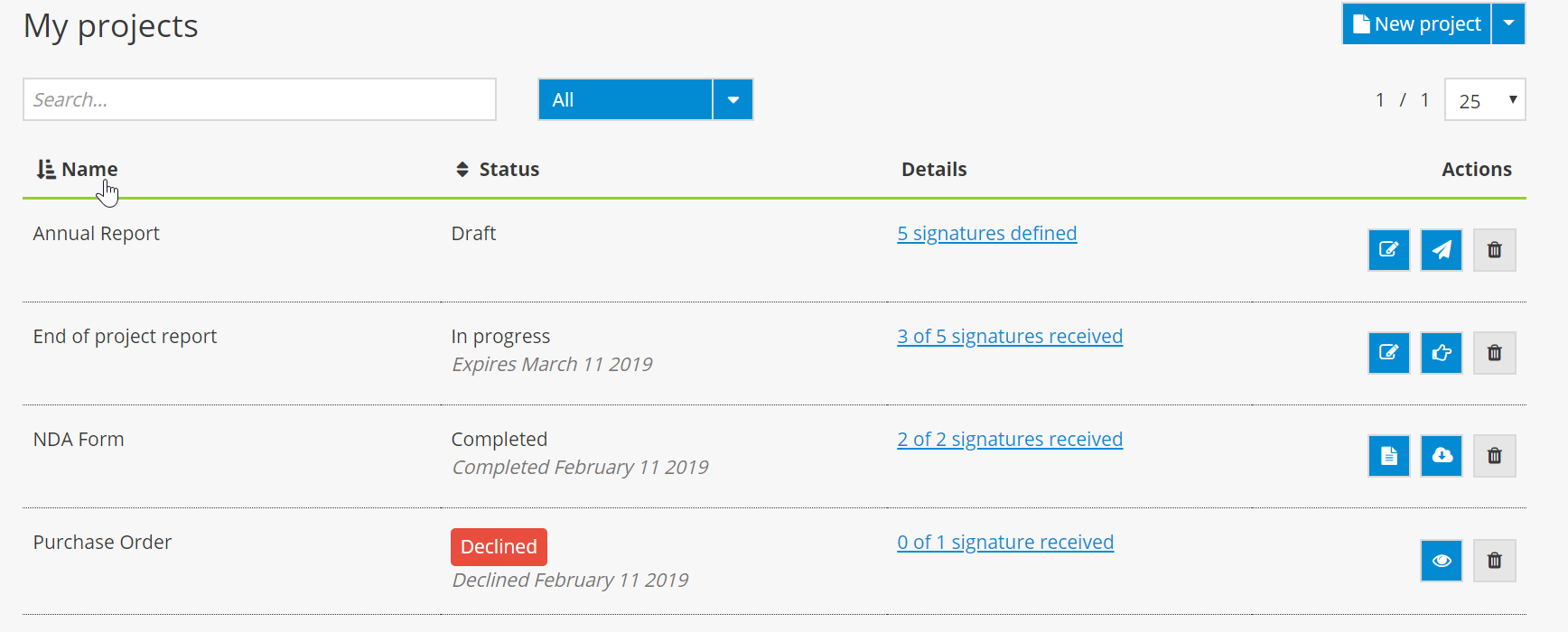Edit the Annual Report project
Screen dimensions: 1568x632
click(1388, 250)
